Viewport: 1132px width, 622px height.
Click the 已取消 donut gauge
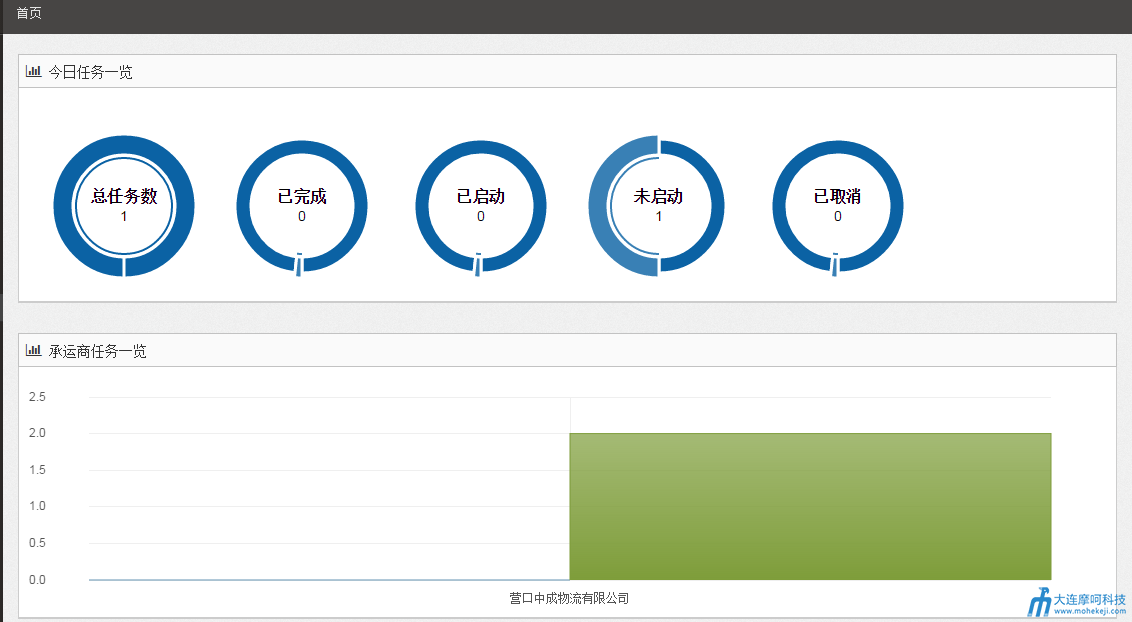(837, 206)
